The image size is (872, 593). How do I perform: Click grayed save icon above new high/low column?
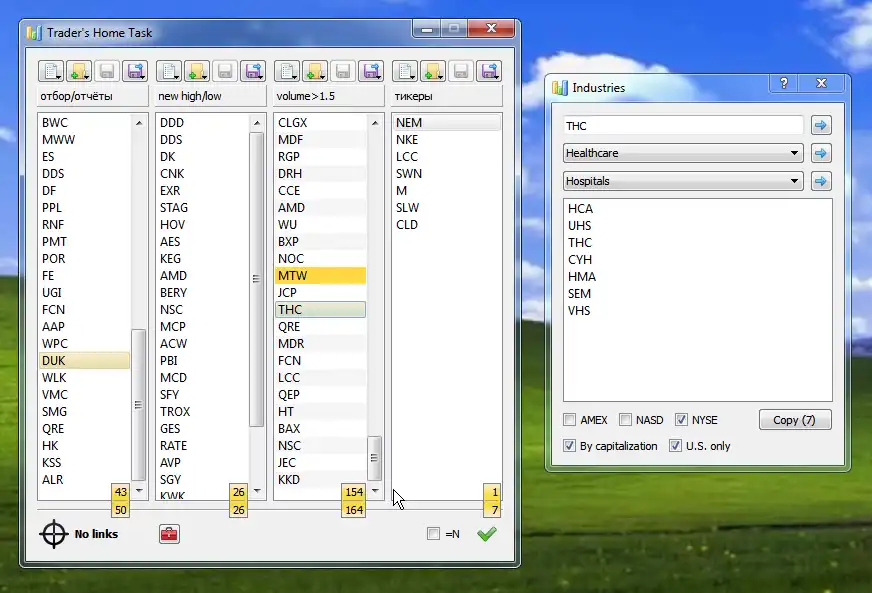tap(225, 71)
